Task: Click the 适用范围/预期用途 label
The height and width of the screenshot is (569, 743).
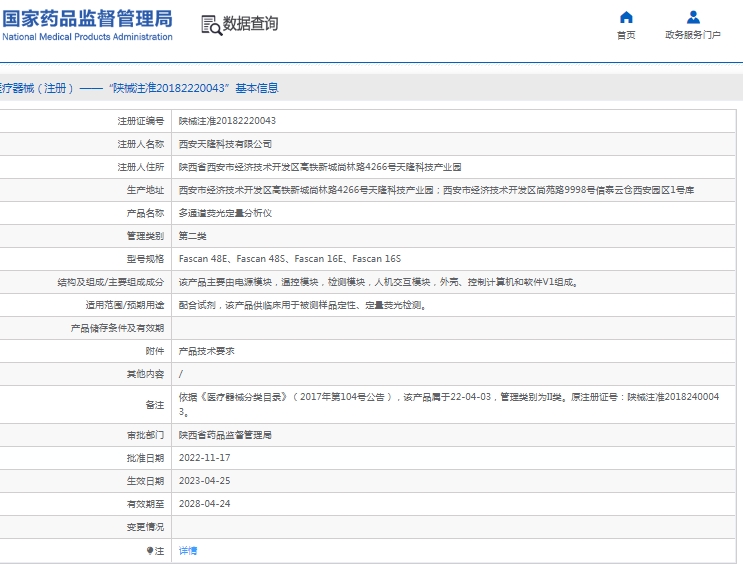Action: (x=125, y=305)
